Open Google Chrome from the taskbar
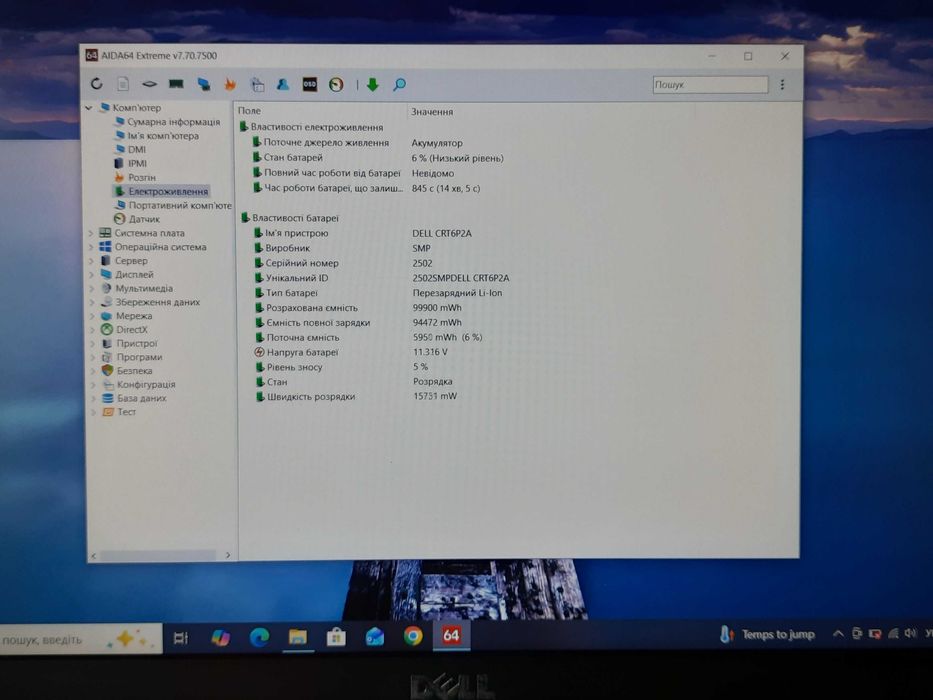933x700 pixels. (413, 636)
